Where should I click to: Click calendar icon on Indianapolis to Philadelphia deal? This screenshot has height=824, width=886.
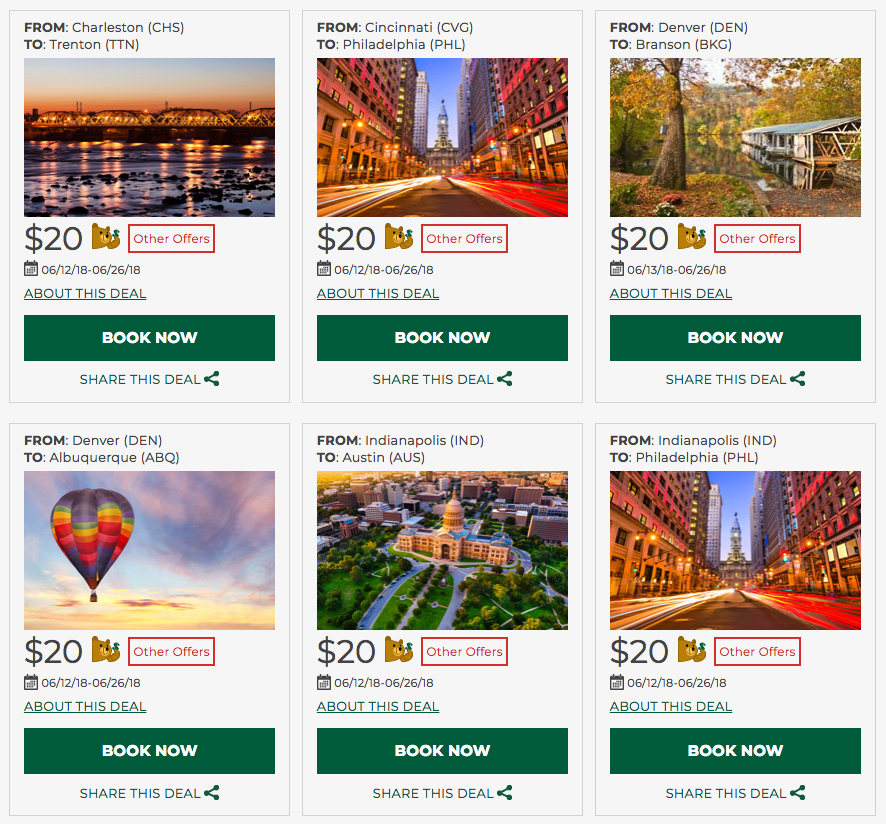pos(617,682)
